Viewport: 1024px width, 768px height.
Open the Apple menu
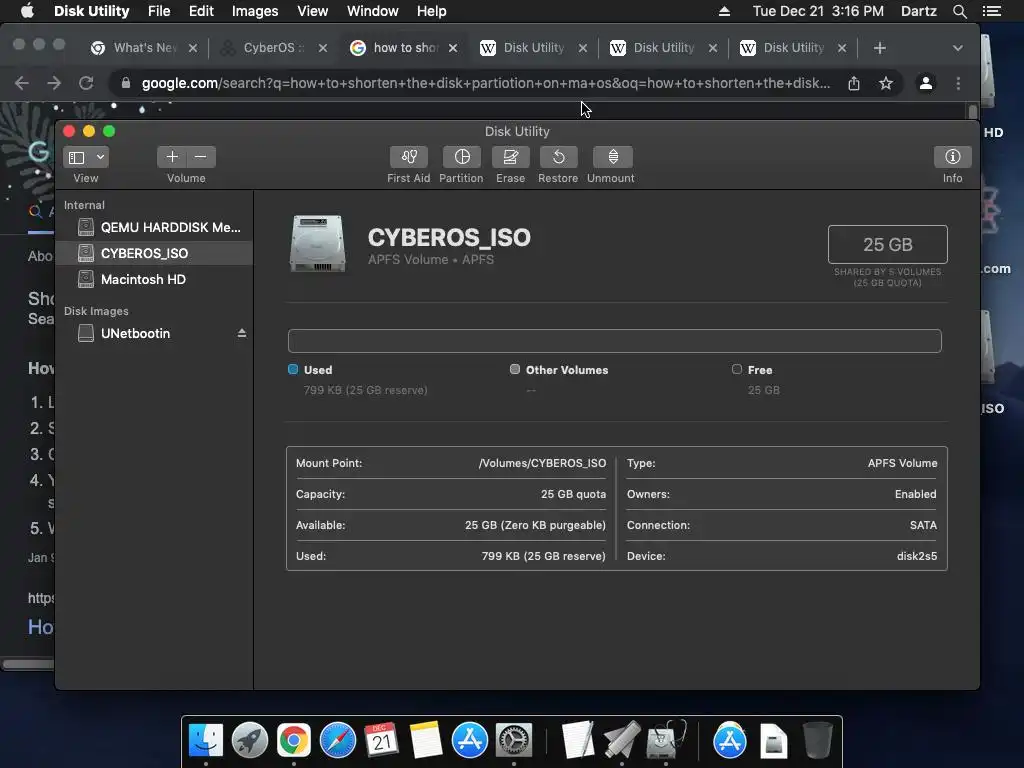coord(27,11)
